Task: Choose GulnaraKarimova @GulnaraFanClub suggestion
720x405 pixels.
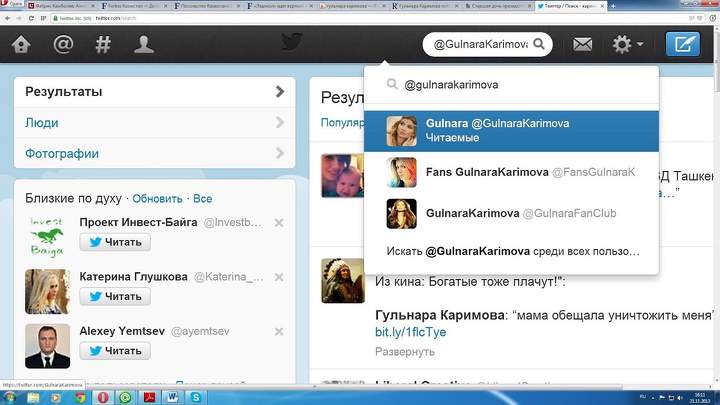Action: pos(511,214)
